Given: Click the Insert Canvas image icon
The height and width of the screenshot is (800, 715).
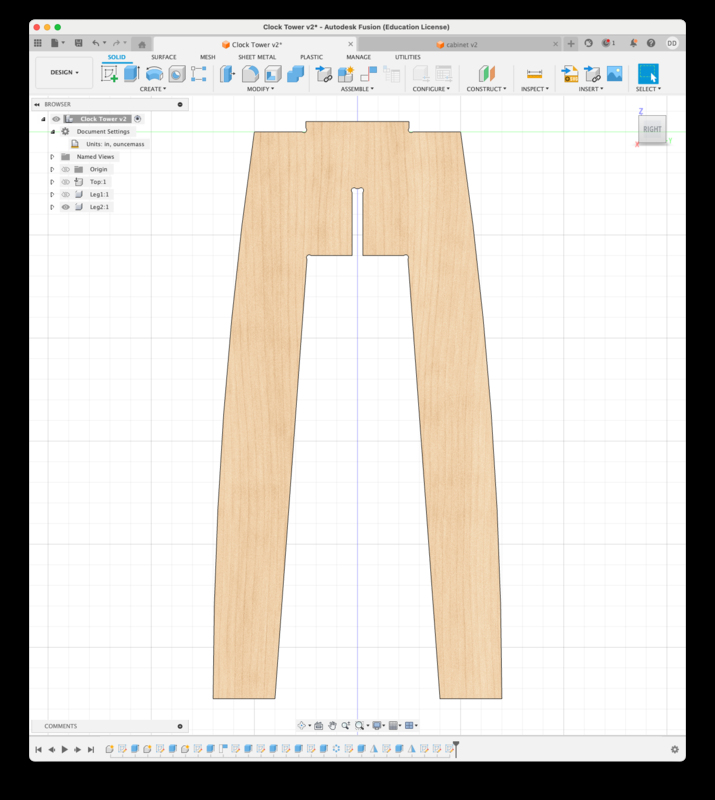Looking at the screenshot, I should tap(614, 74).
